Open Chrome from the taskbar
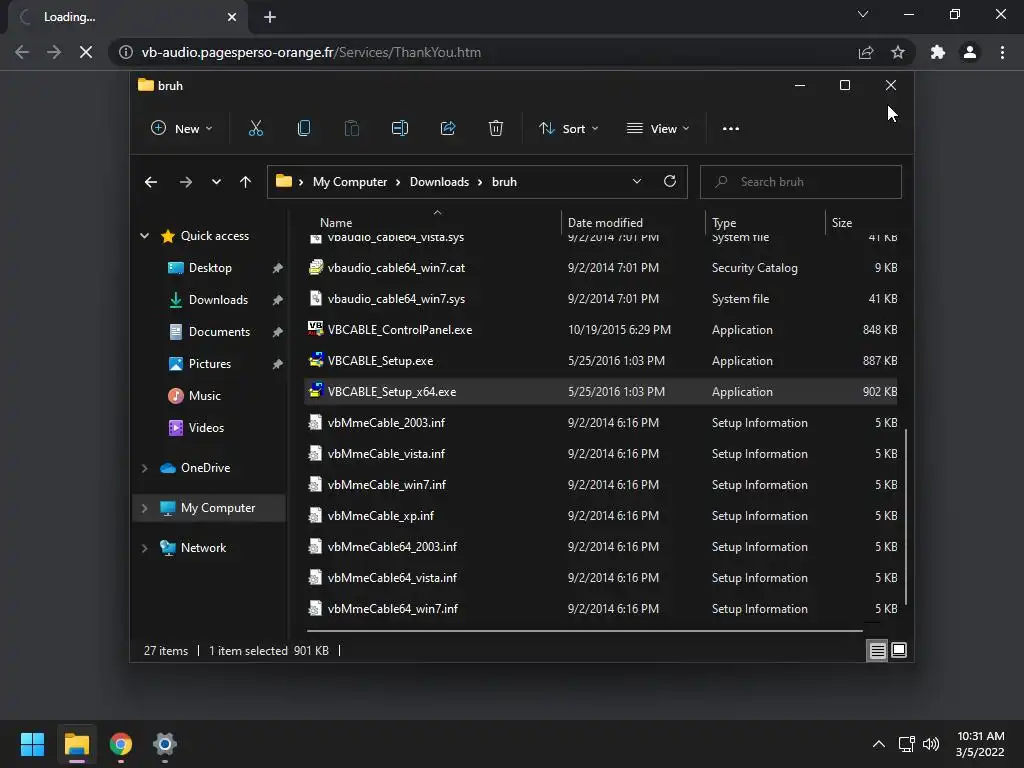This screenshot has width=1024, height=768. pyautogui.click(x=121, y=744)
